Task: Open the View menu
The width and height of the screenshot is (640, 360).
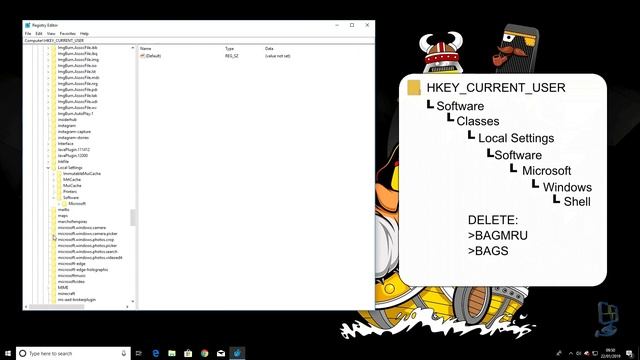Action: tap(51, 33)
